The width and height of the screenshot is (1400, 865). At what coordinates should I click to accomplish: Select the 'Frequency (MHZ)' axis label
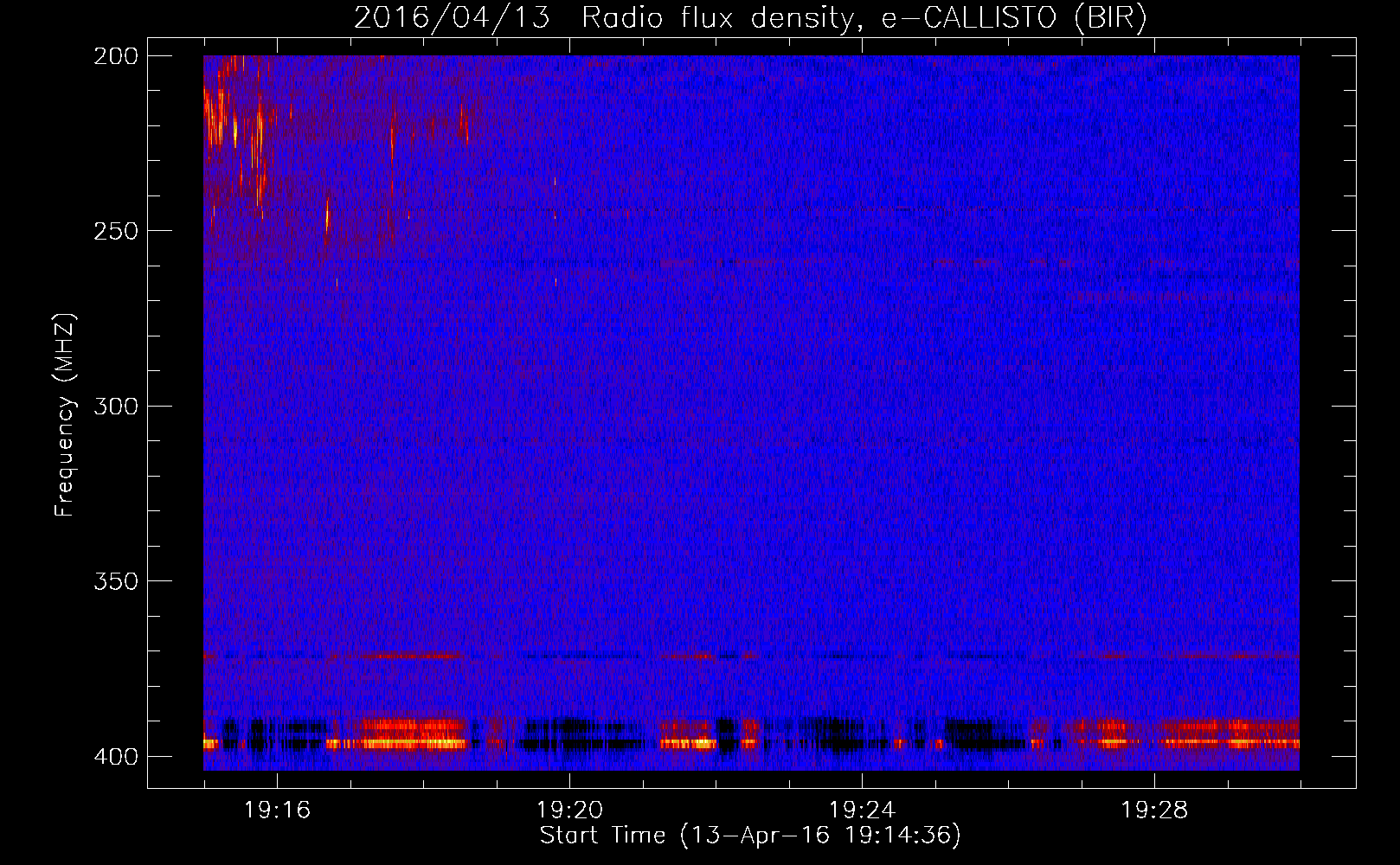(65, 415)
